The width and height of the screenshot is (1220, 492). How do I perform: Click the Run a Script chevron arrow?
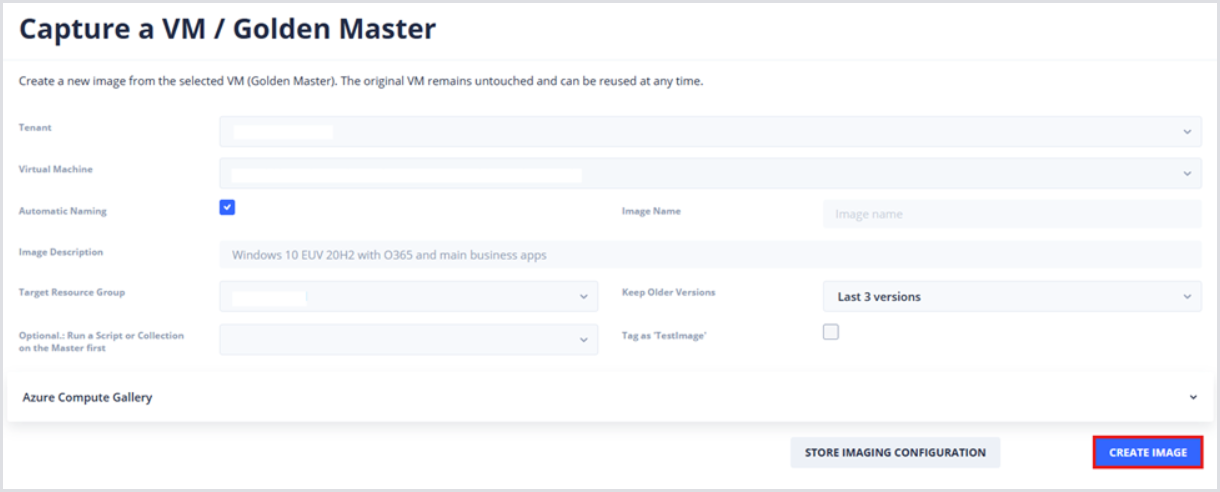pyautogui.click(x=584, y=340)
